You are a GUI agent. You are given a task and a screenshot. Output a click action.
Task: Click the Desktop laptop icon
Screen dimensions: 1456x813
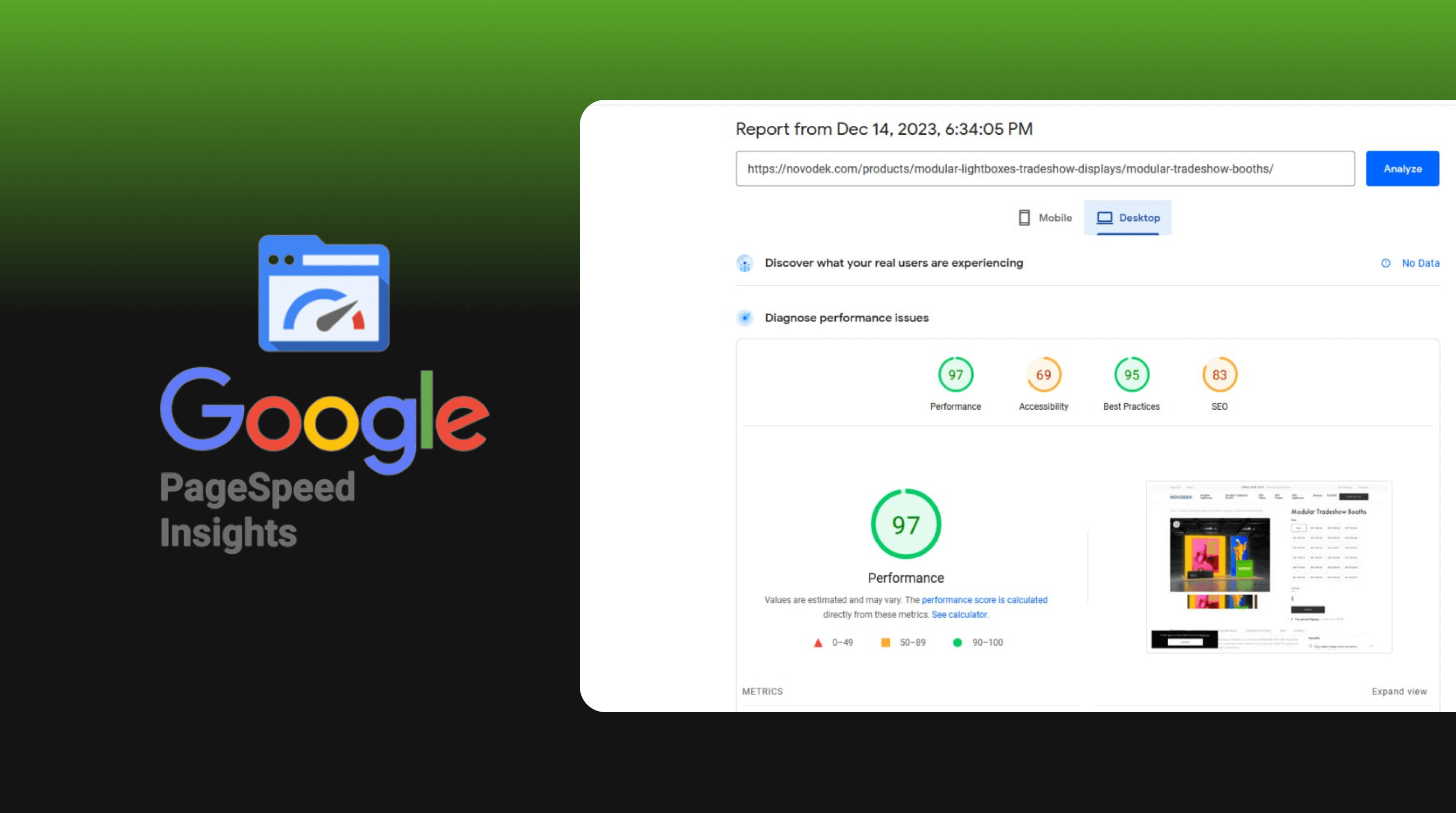(x=1104, y=218)
